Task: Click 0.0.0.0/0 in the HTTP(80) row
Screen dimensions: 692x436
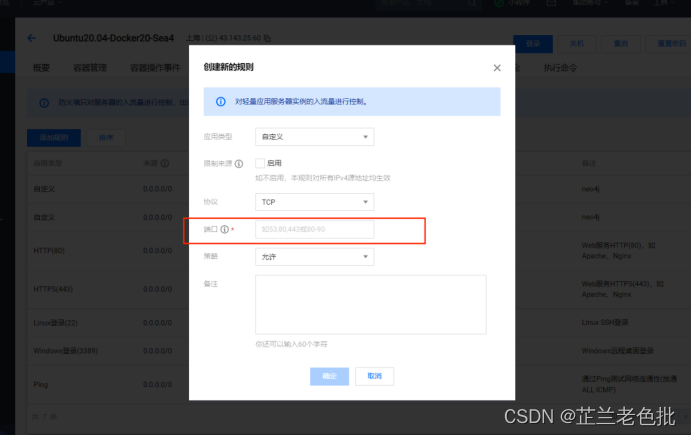Action: pyautogui.click(x=158, y=251)
